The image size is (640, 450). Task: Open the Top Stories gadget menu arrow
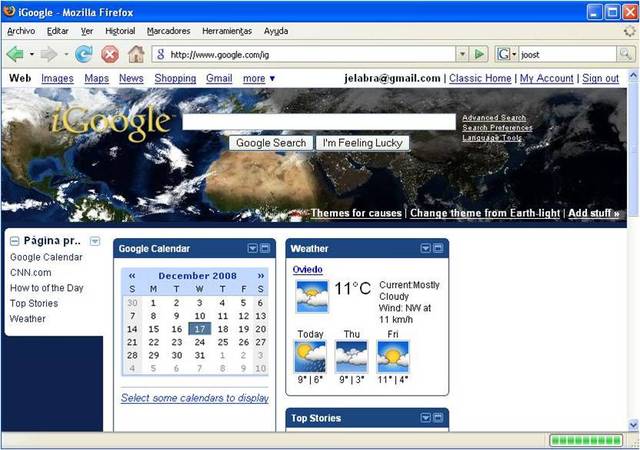[425, 418]
